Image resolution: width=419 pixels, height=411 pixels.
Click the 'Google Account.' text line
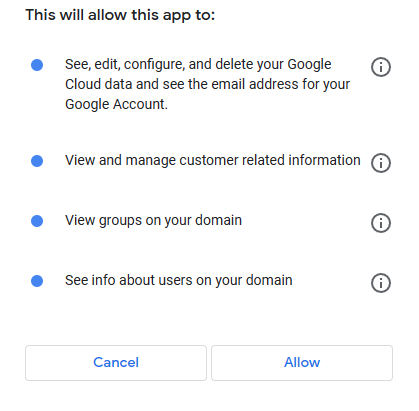pyautogui.click(x=116, y=104)
